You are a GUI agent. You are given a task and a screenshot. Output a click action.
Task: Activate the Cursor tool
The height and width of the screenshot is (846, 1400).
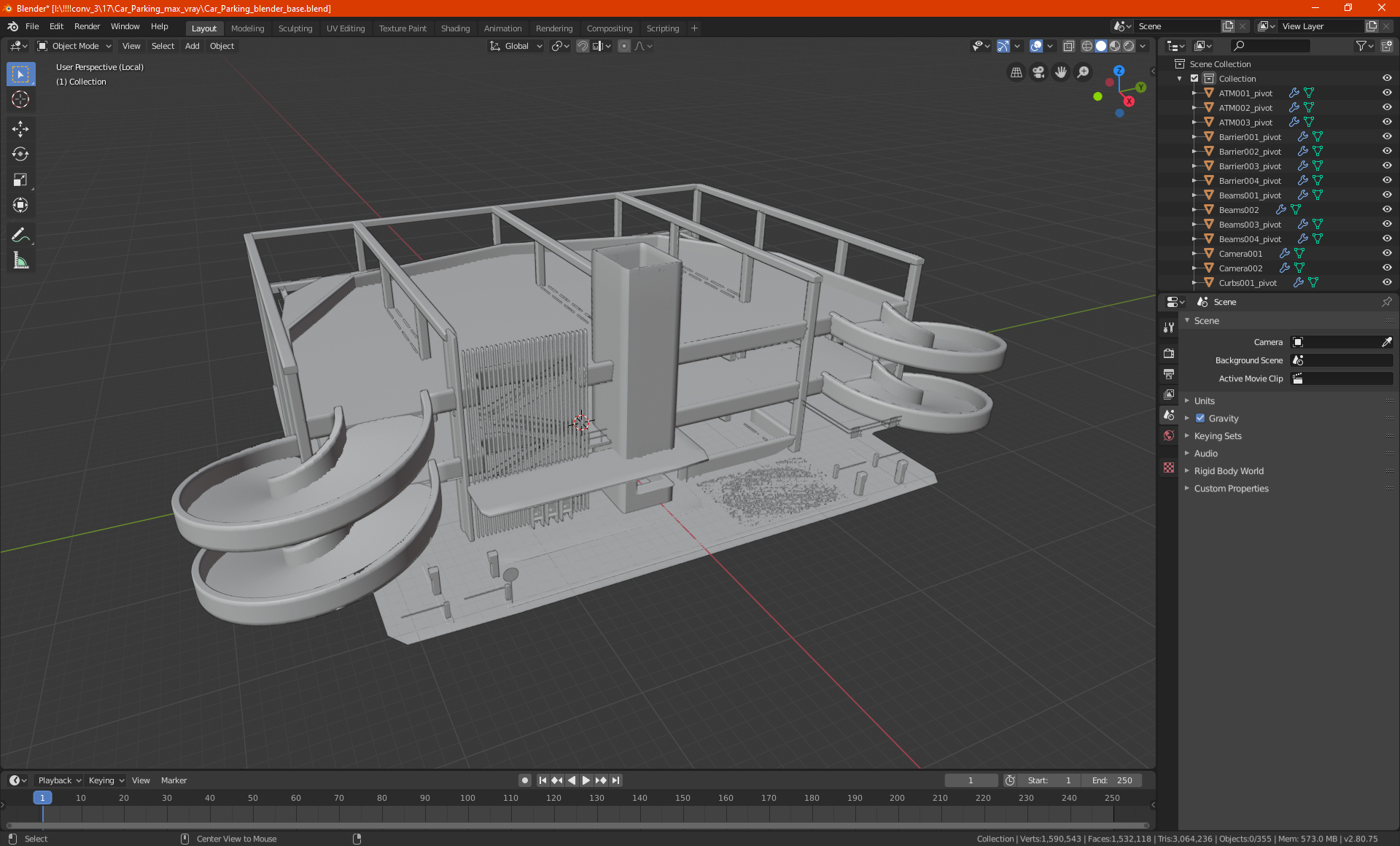click(20, 100)
